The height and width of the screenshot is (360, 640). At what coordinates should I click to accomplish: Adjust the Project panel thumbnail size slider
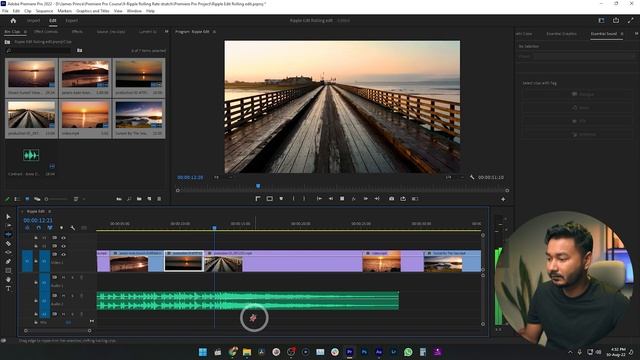56,199
